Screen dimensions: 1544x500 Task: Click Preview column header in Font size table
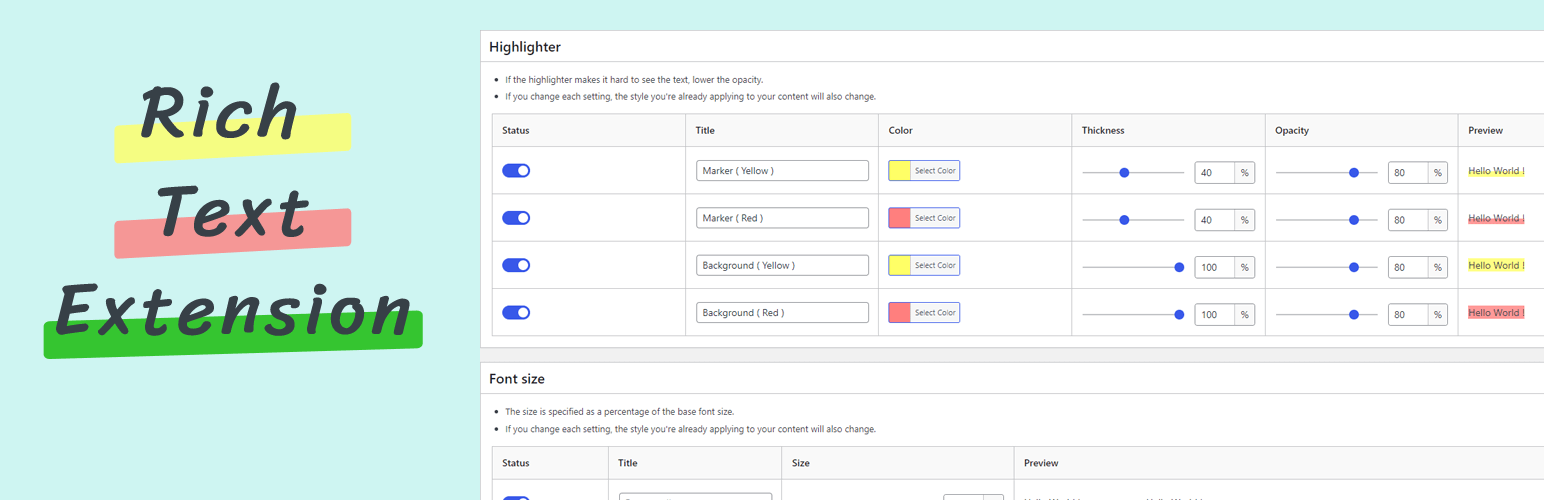(x=1041, y=463)
